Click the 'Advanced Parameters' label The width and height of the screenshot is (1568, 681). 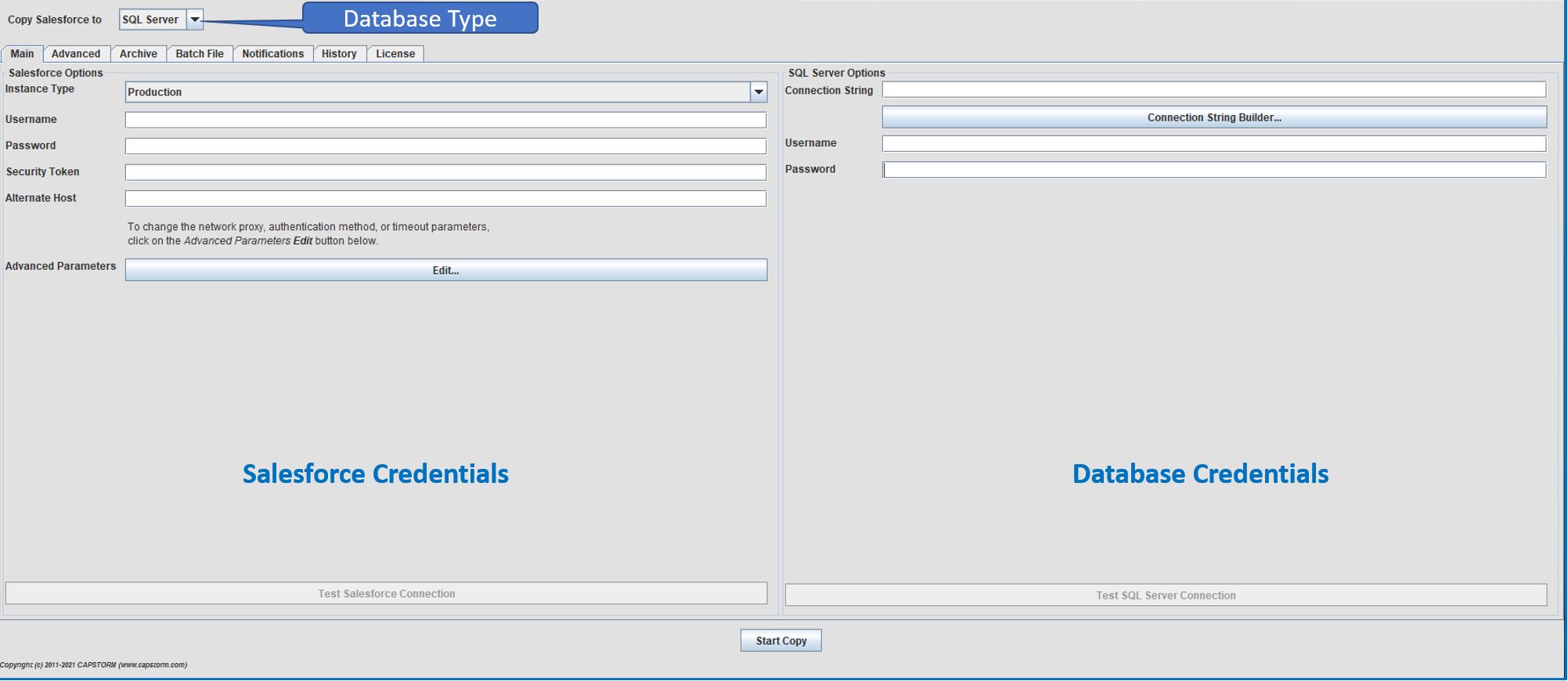tap(60, 266)
